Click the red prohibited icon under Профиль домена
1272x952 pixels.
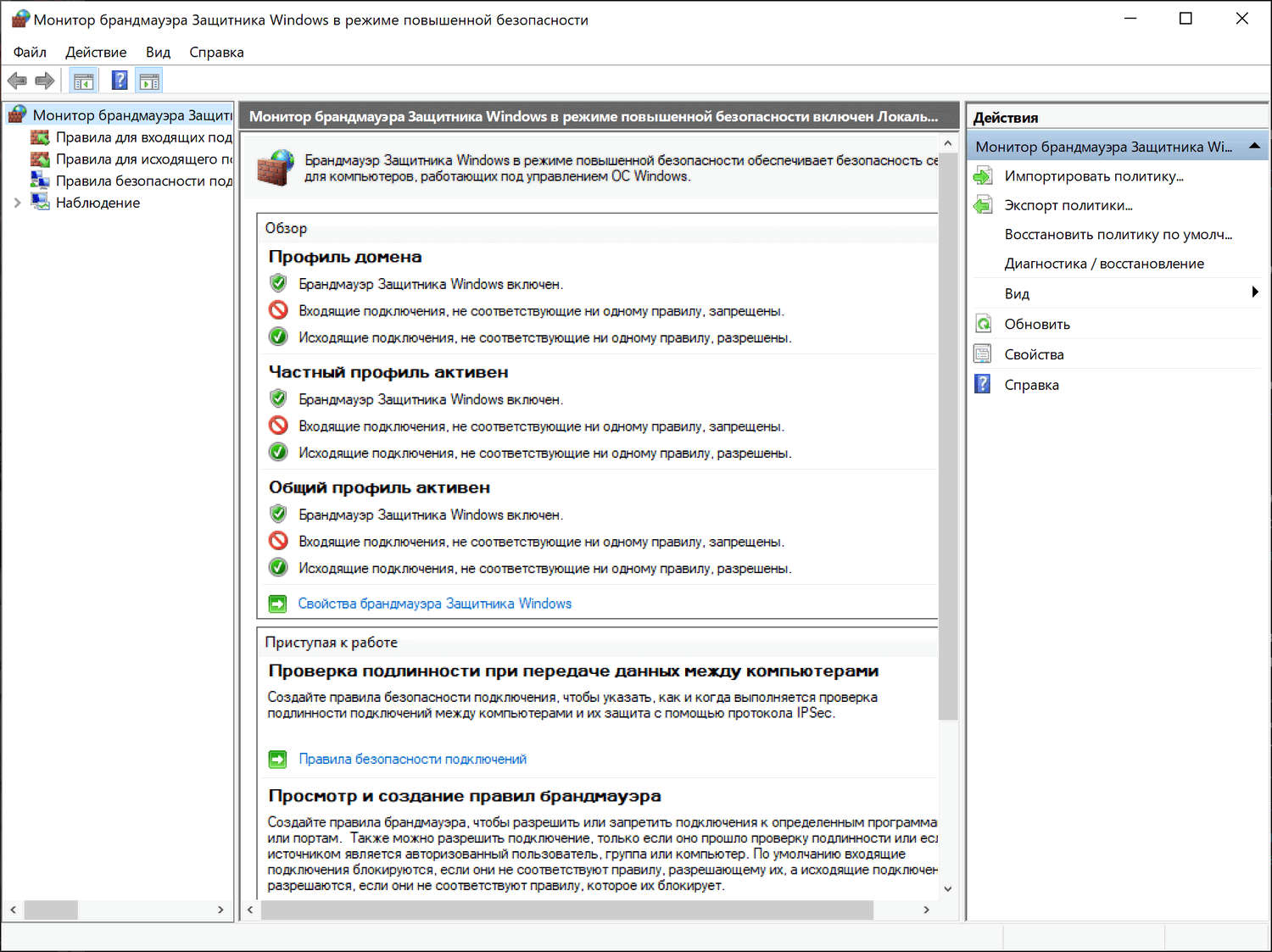(278, 310)
